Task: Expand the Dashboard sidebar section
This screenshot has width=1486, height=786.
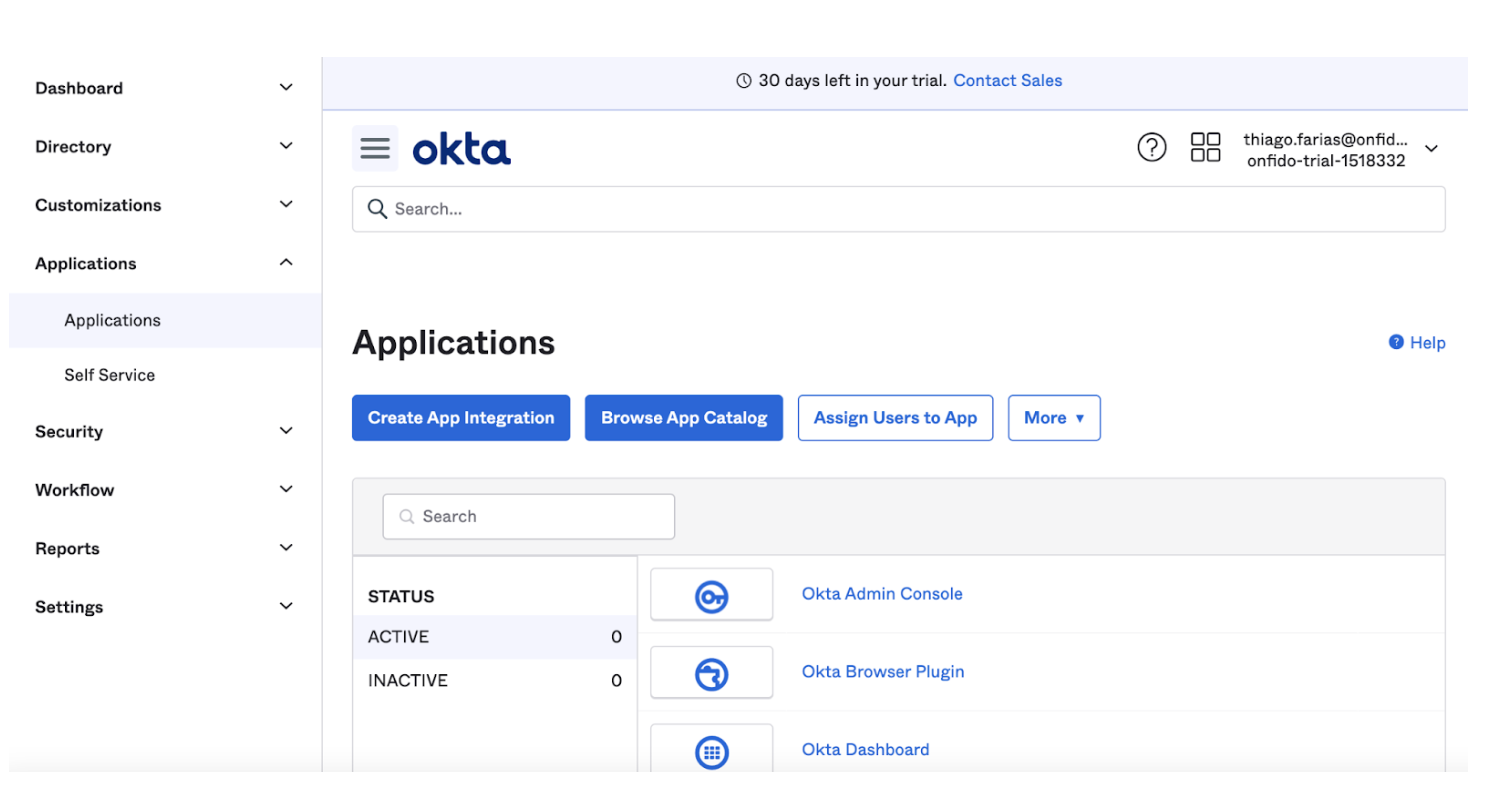Action: pyautogui.click(x=165, y=88)
